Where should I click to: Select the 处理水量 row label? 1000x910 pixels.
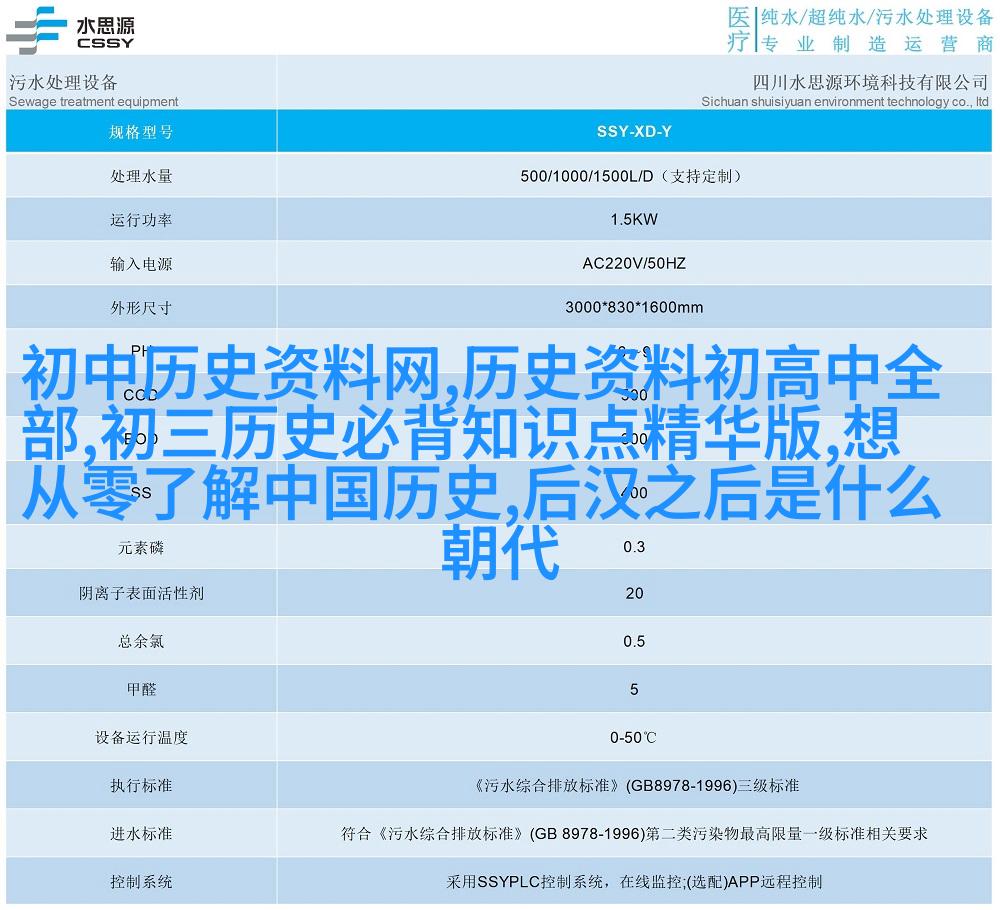(142, 176)
